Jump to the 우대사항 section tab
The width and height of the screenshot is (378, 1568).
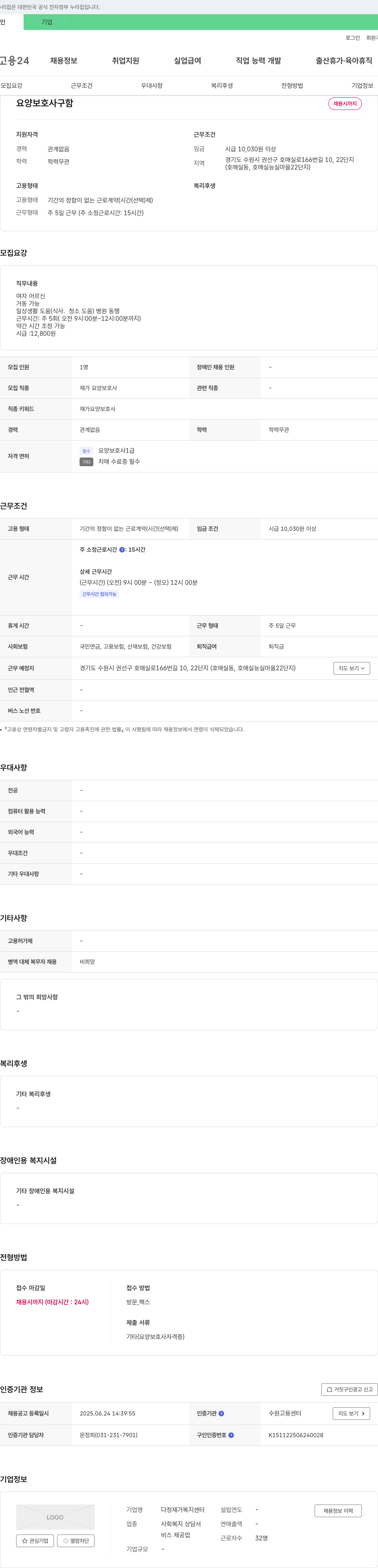[151, 85]
